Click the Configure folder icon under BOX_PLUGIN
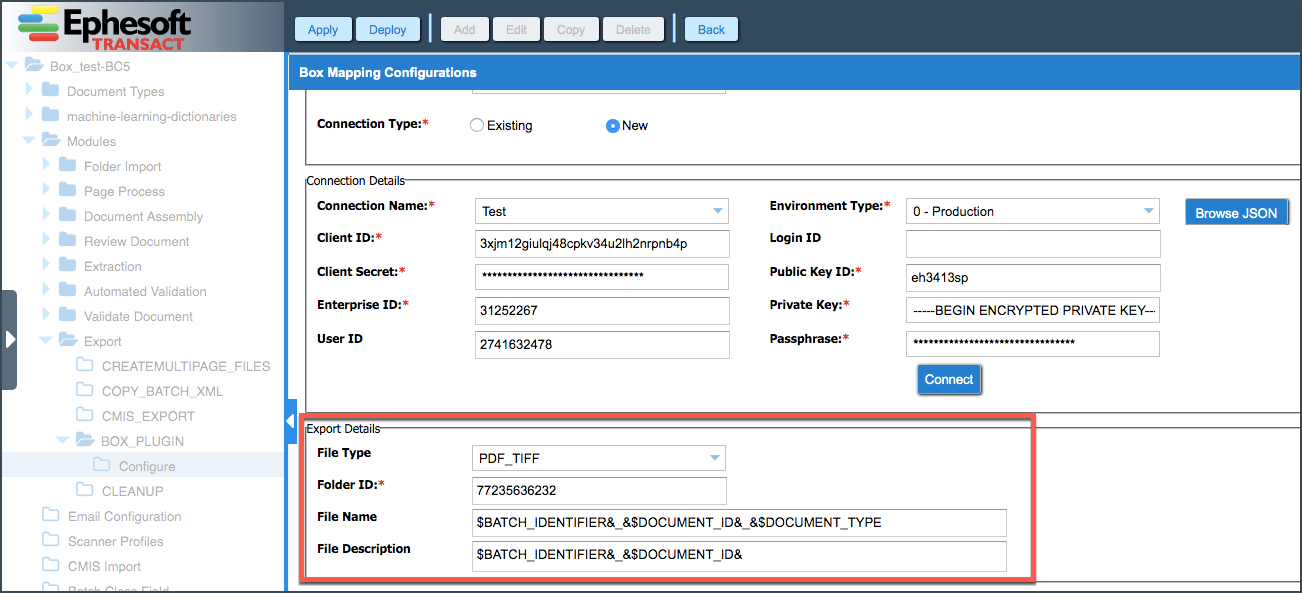Screen dimensions: 1302x593 click(102, 465)
